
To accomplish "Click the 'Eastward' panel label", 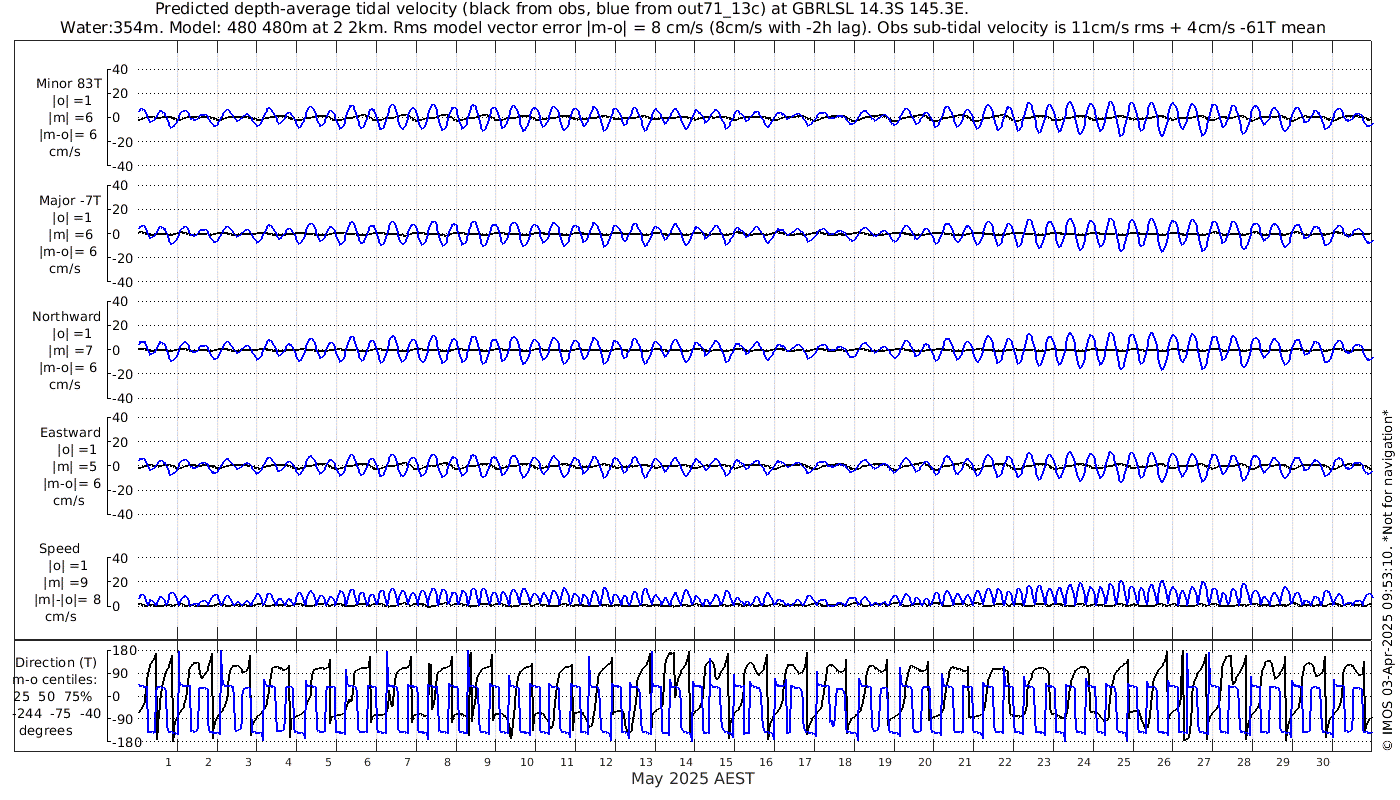I will pos(70,433).
